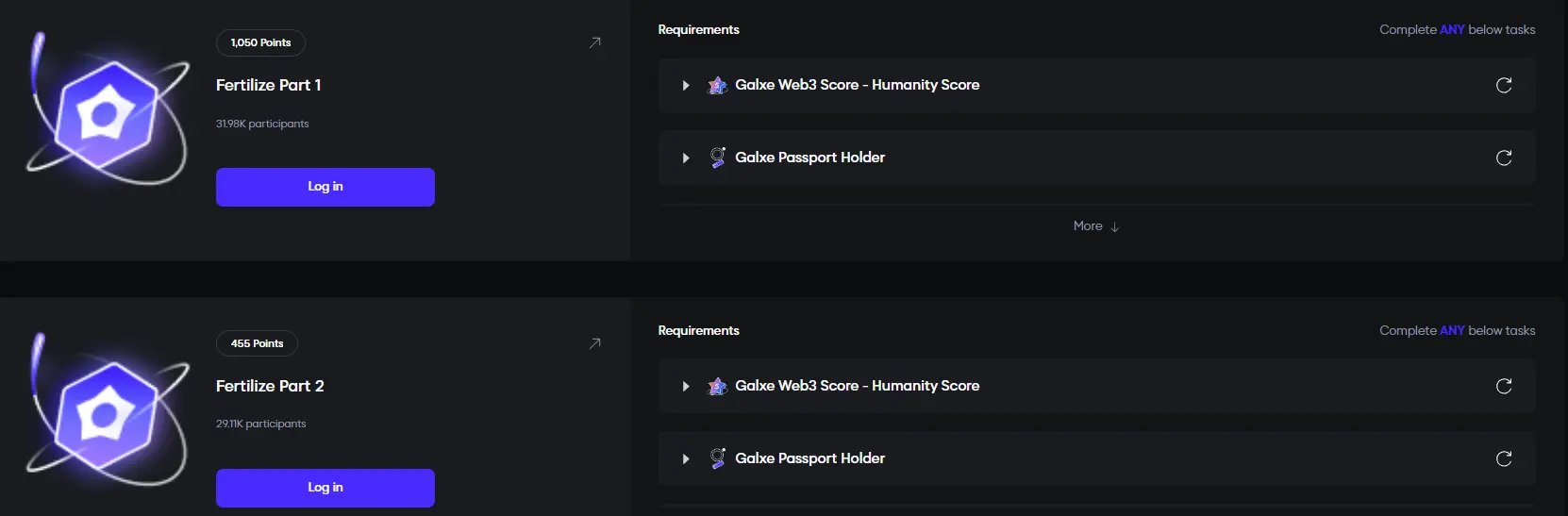Expand Galxe Passport Holder in Fertilize Part 2
This screenshot has width=1568, height=516.
[x=686, y=458]
